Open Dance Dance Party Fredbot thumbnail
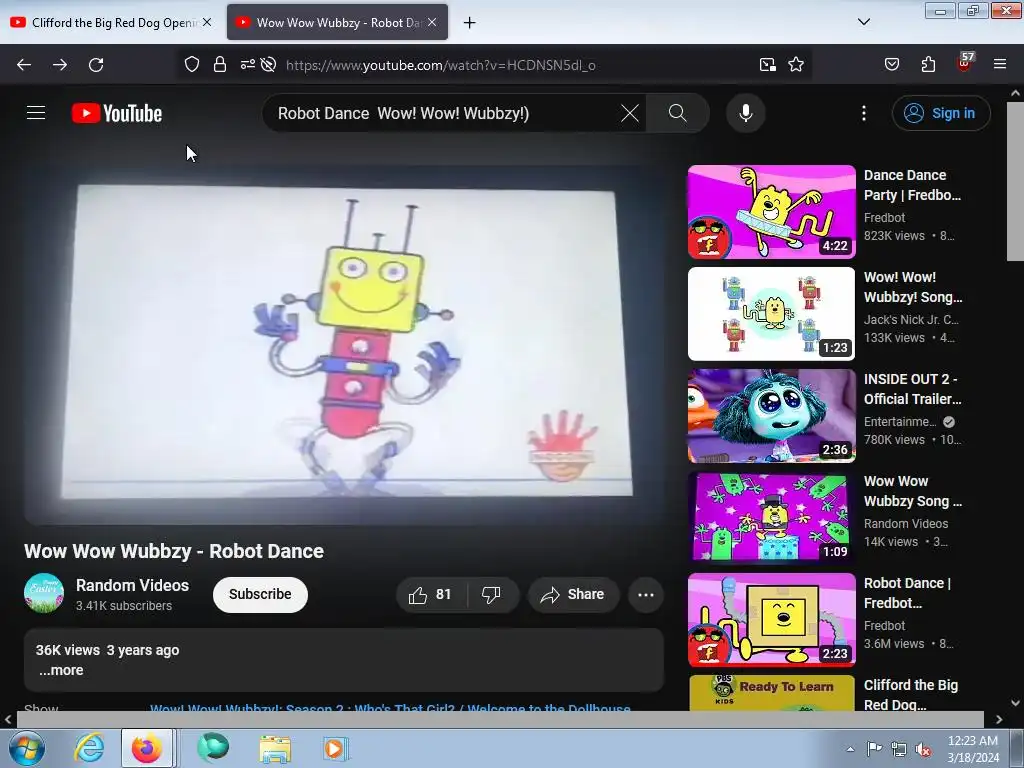This screenshot has width=1024, height=768. (x=771, y=212)
